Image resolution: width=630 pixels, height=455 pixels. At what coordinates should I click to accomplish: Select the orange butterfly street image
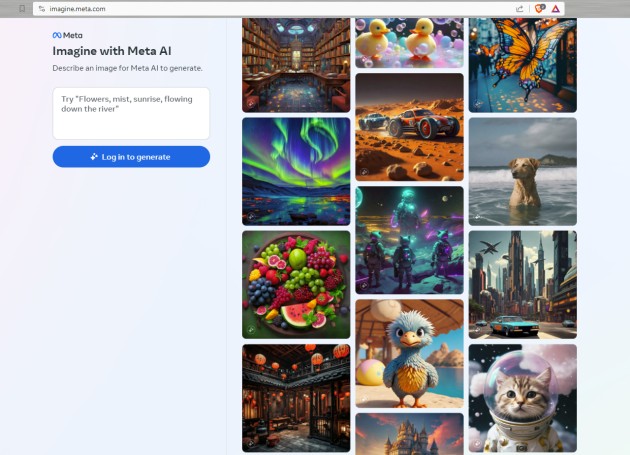point(523,65)
